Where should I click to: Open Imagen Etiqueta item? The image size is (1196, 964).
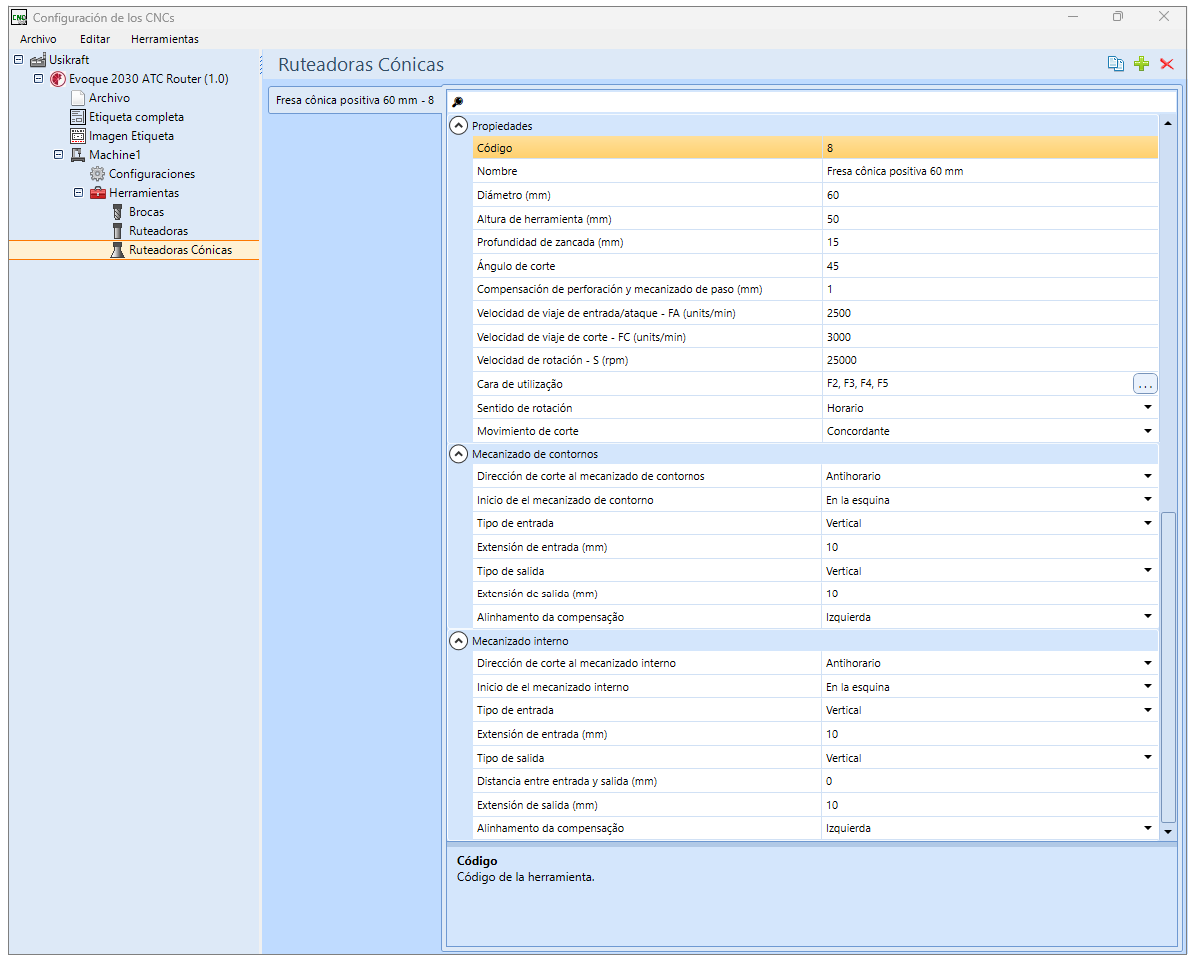122,136
